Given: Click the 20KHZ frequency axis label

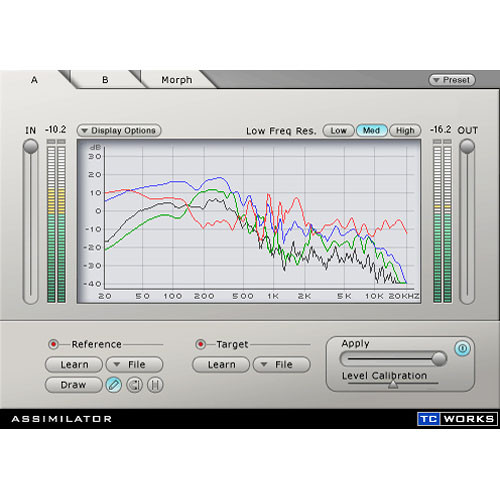Looking at the screenshot, I should [404, 296].
